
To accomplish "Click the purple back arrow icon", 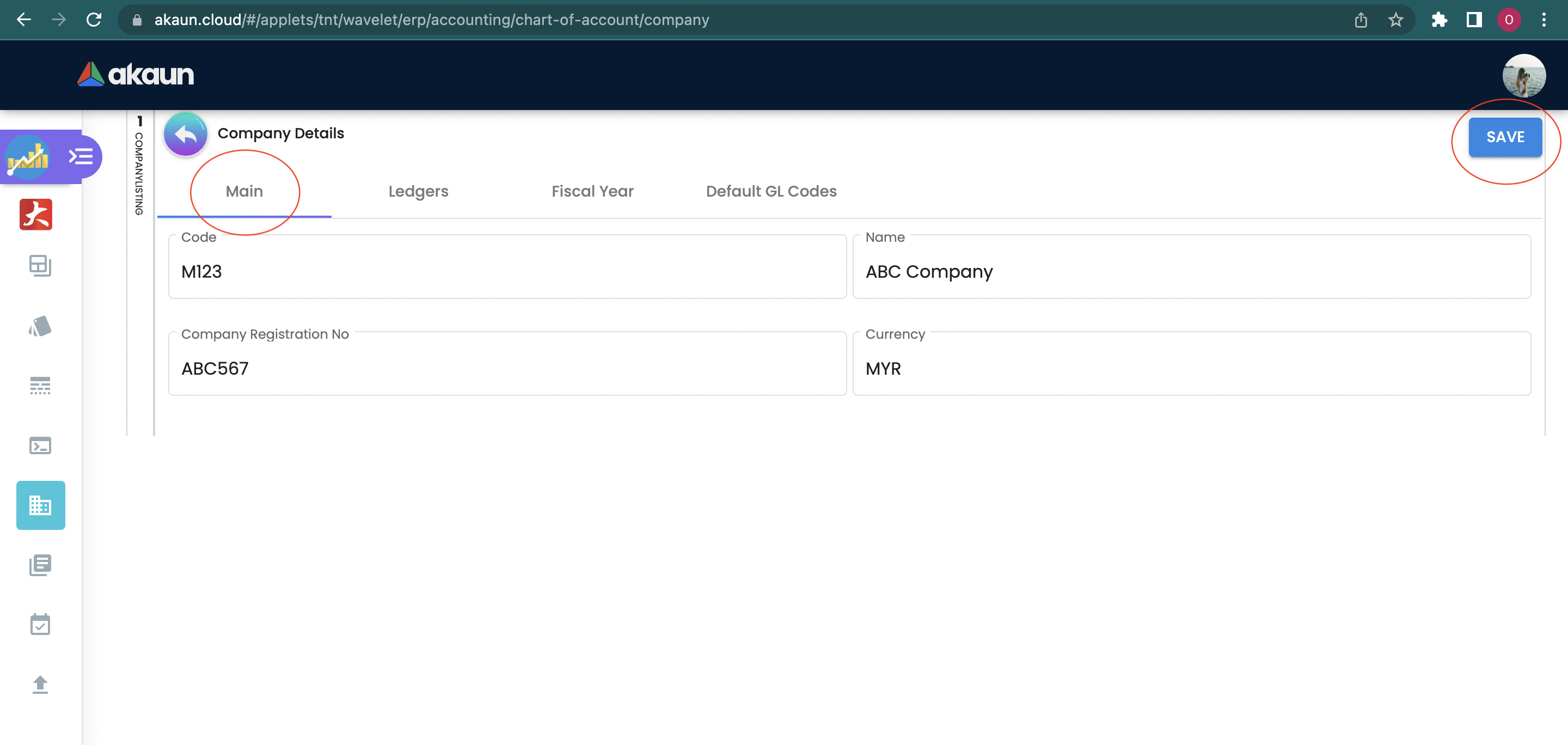I will point(185,134).
